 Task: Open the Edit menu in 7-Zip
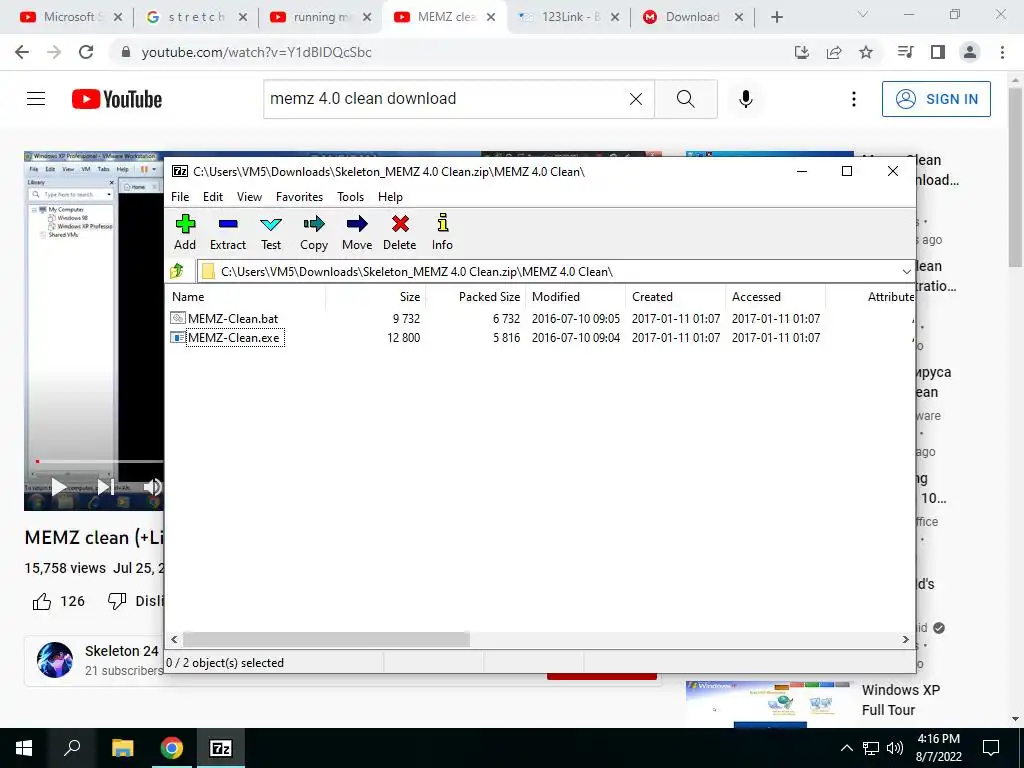213,197
